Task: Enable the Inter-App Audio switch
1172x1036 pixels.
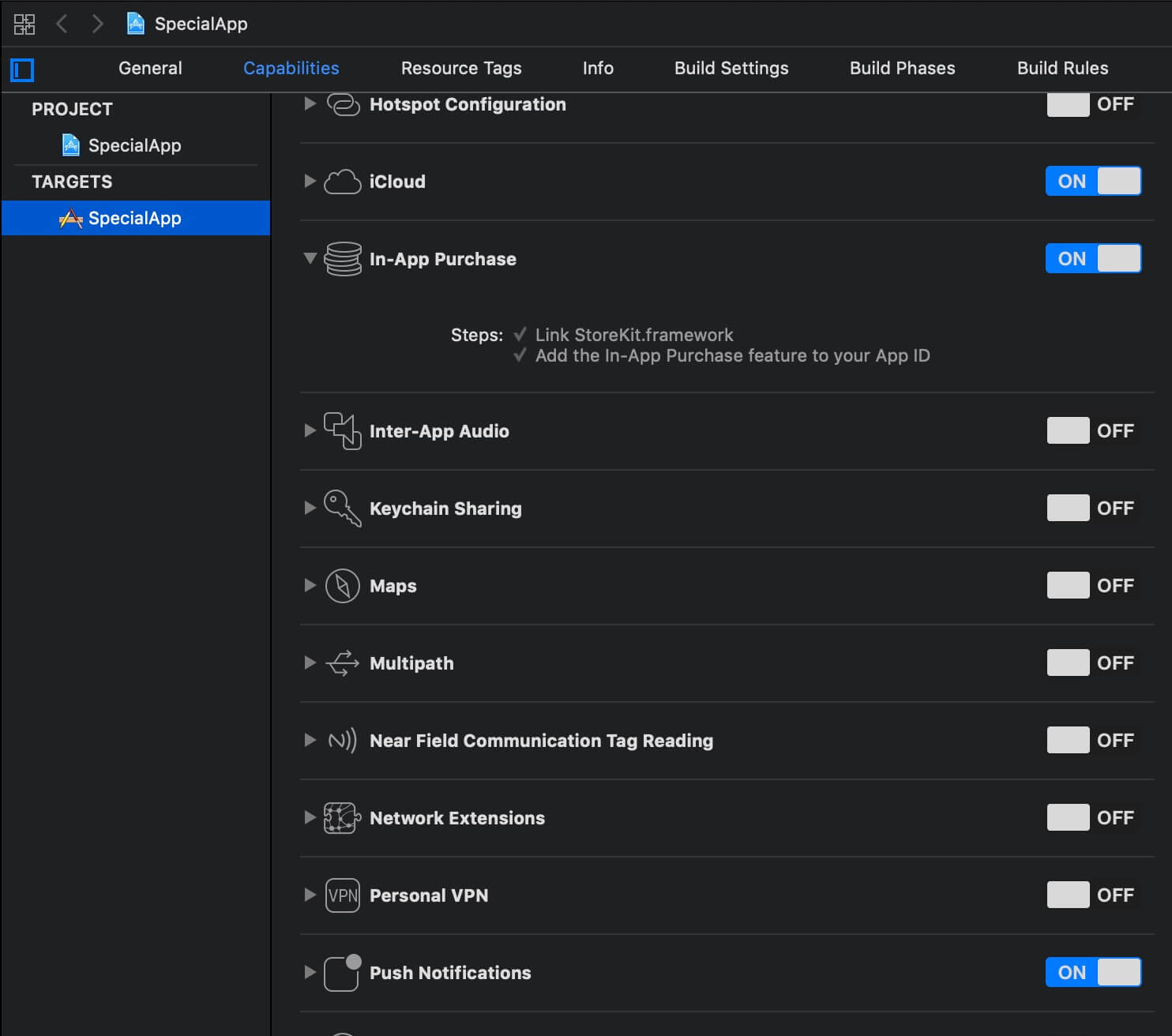Action: click(x=1093, y=431)
